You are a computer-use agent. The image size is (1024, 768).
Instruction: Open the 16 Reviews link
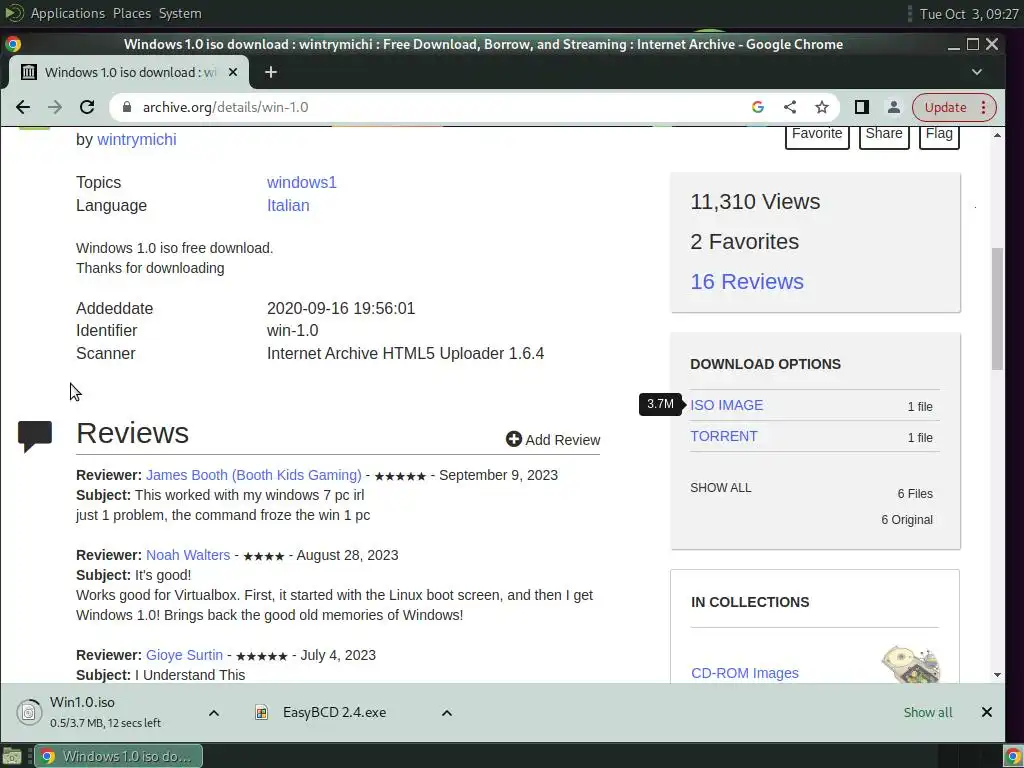747,281
